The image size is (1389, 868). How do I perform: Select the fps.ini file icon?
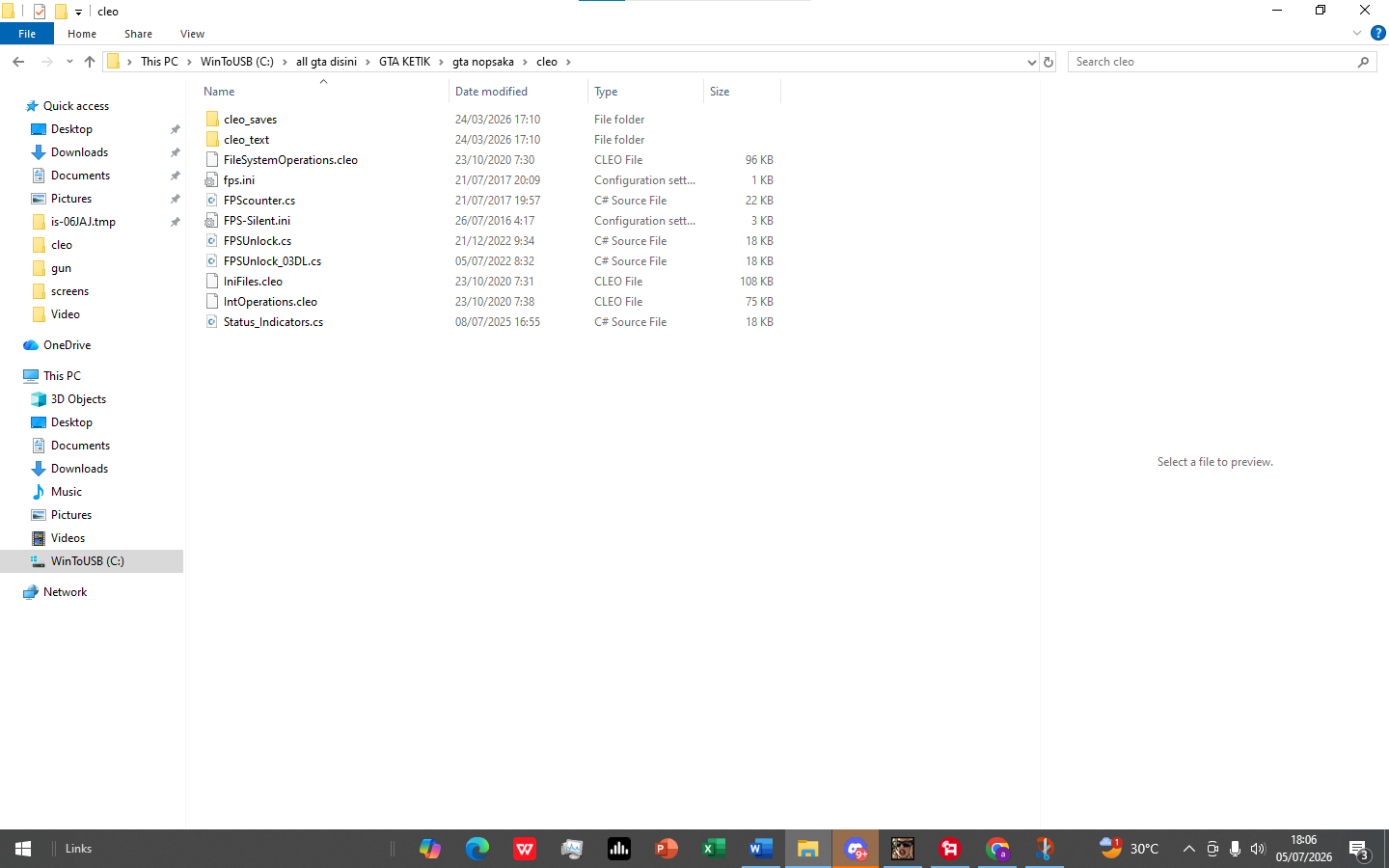[x=212, y=180]
